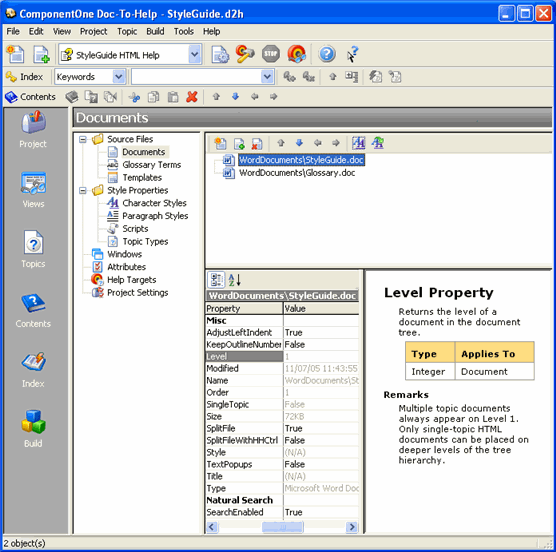Viewport: 556px width, 552px height.
Task: Click the TextPopups False value cell
Action: pyautogui.click(x=321, y=464)
